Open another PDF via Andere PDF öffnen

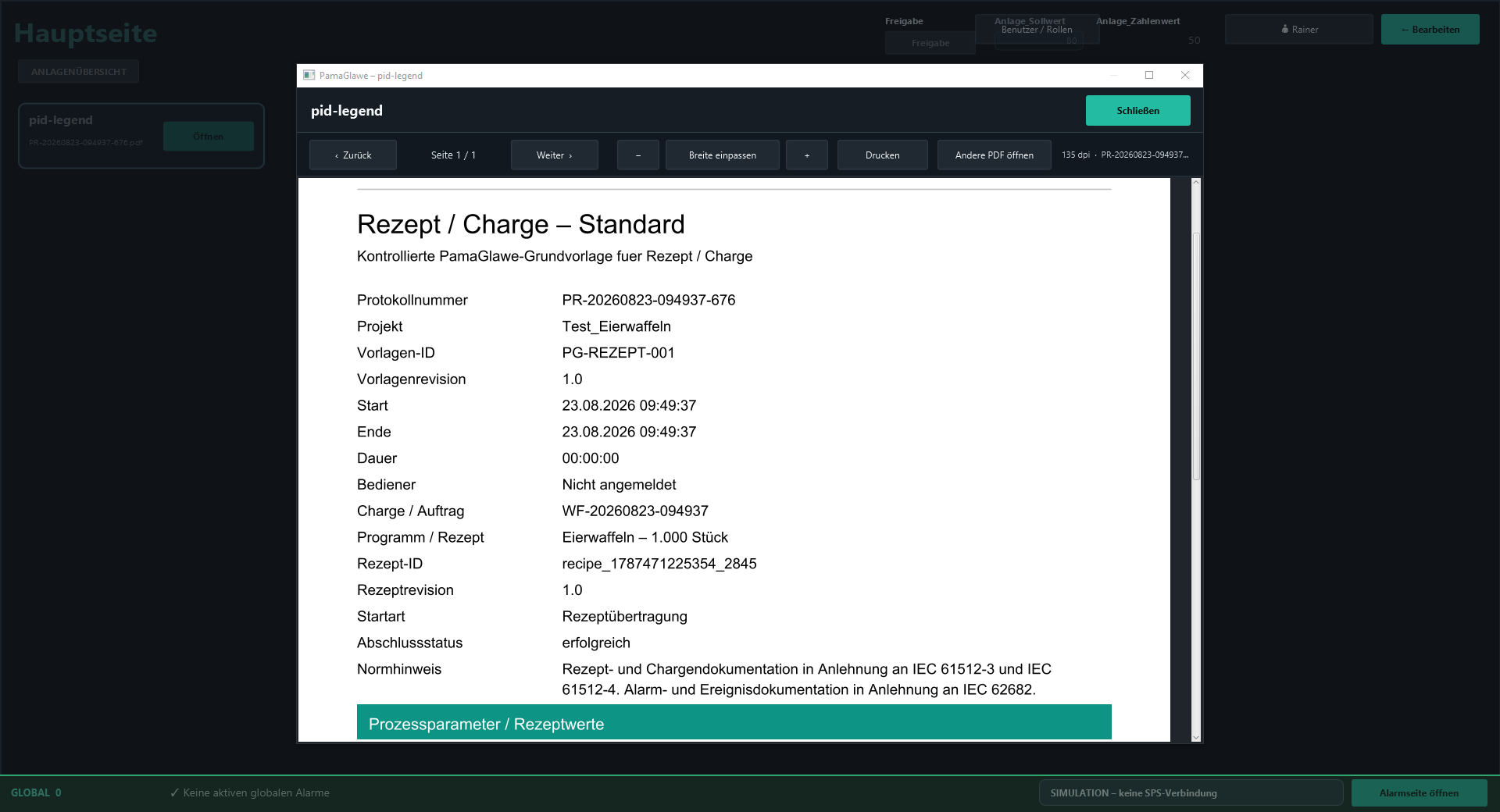995,155
